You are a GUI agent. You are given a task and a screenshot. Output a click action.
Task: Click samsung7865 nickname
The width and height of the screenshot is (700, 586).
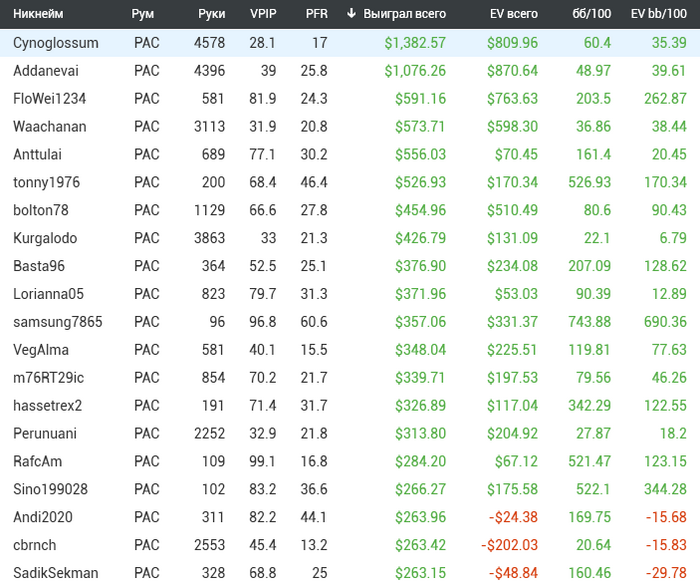click(57, 322)
